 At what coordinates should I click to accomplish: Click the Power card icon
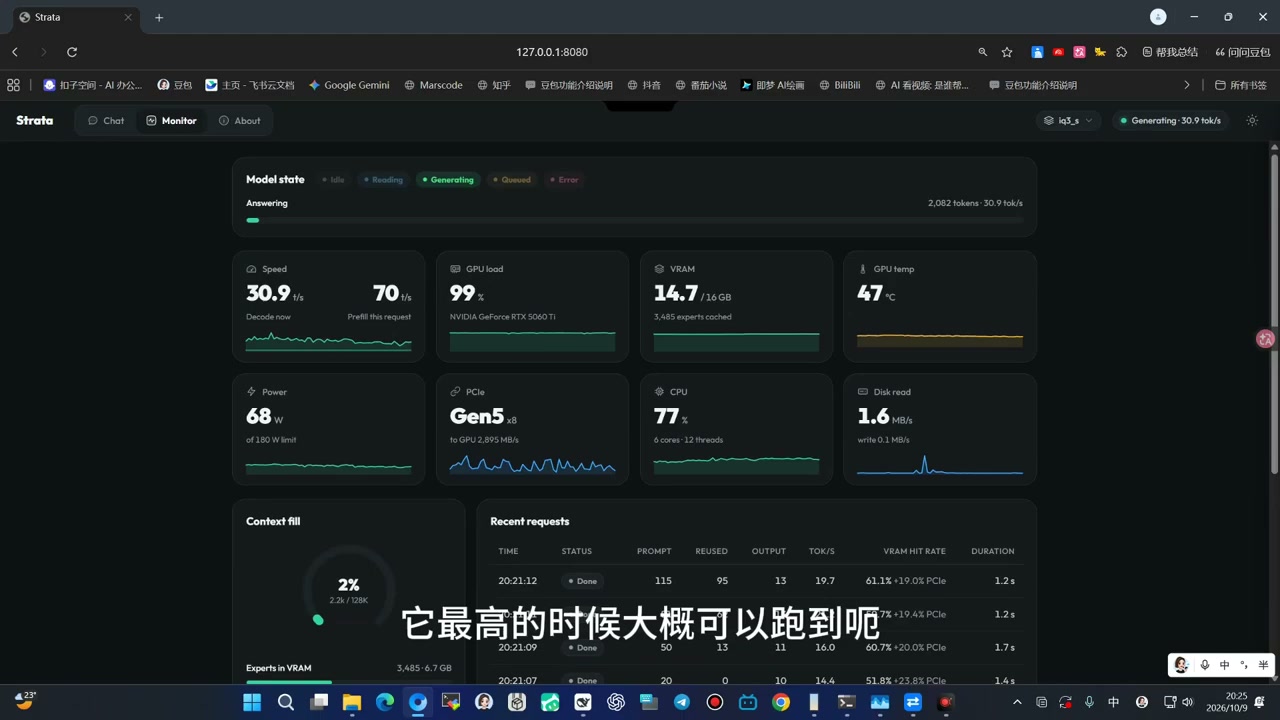pos(251,392)
